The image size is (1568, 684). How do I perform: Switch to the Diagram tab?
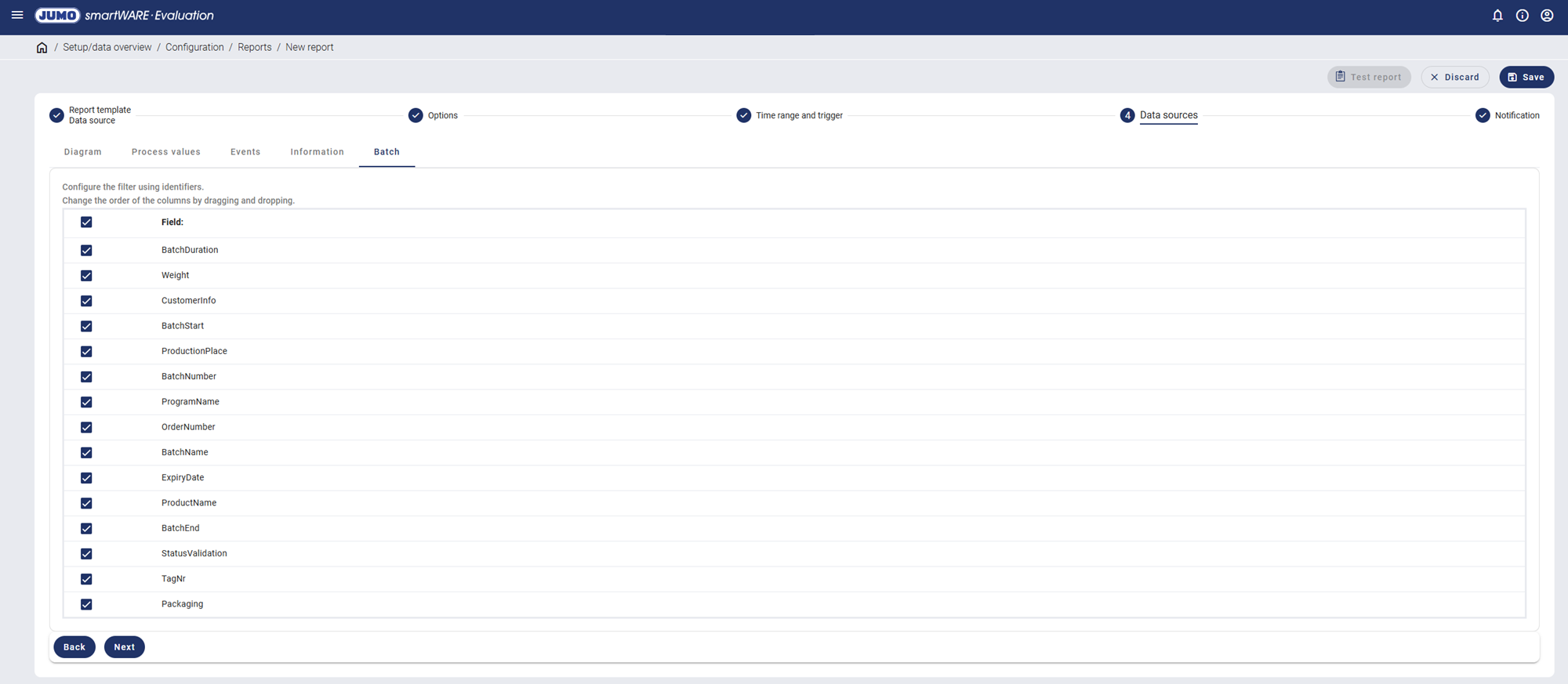tap(82, 152)
